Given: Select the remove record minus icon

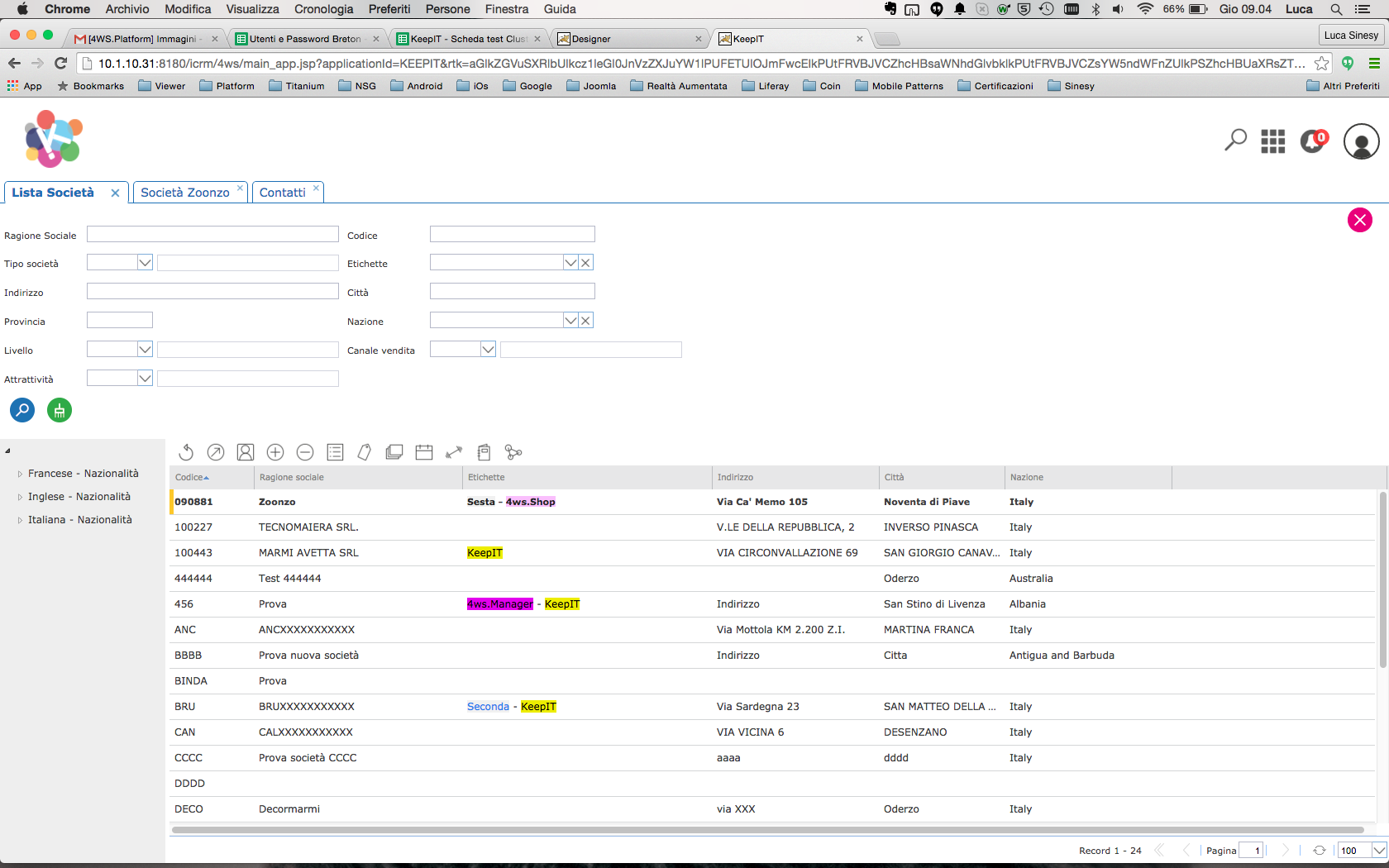Looking at the screenshot, I should coord(305,452).
